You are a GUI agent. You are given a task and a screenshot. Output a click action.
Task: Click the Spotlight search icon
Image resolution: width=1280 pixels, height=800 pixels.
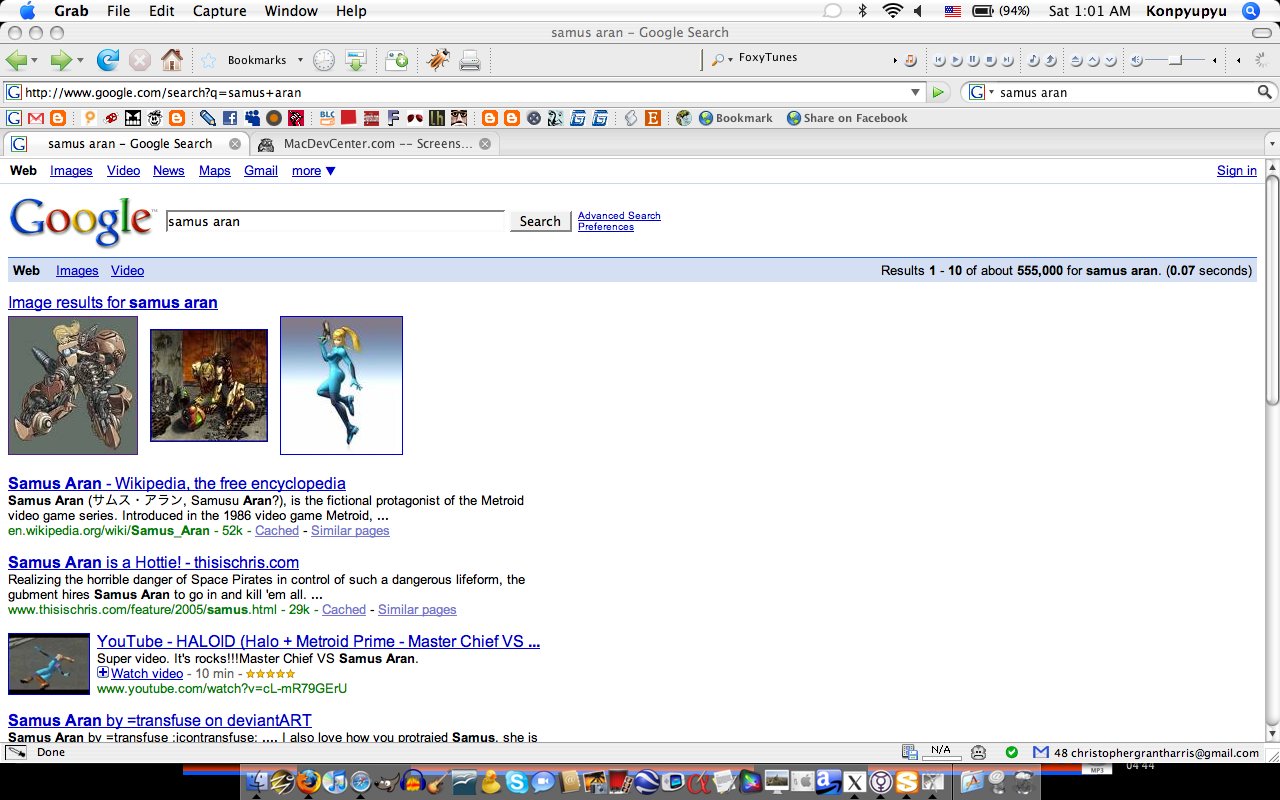1250,11
